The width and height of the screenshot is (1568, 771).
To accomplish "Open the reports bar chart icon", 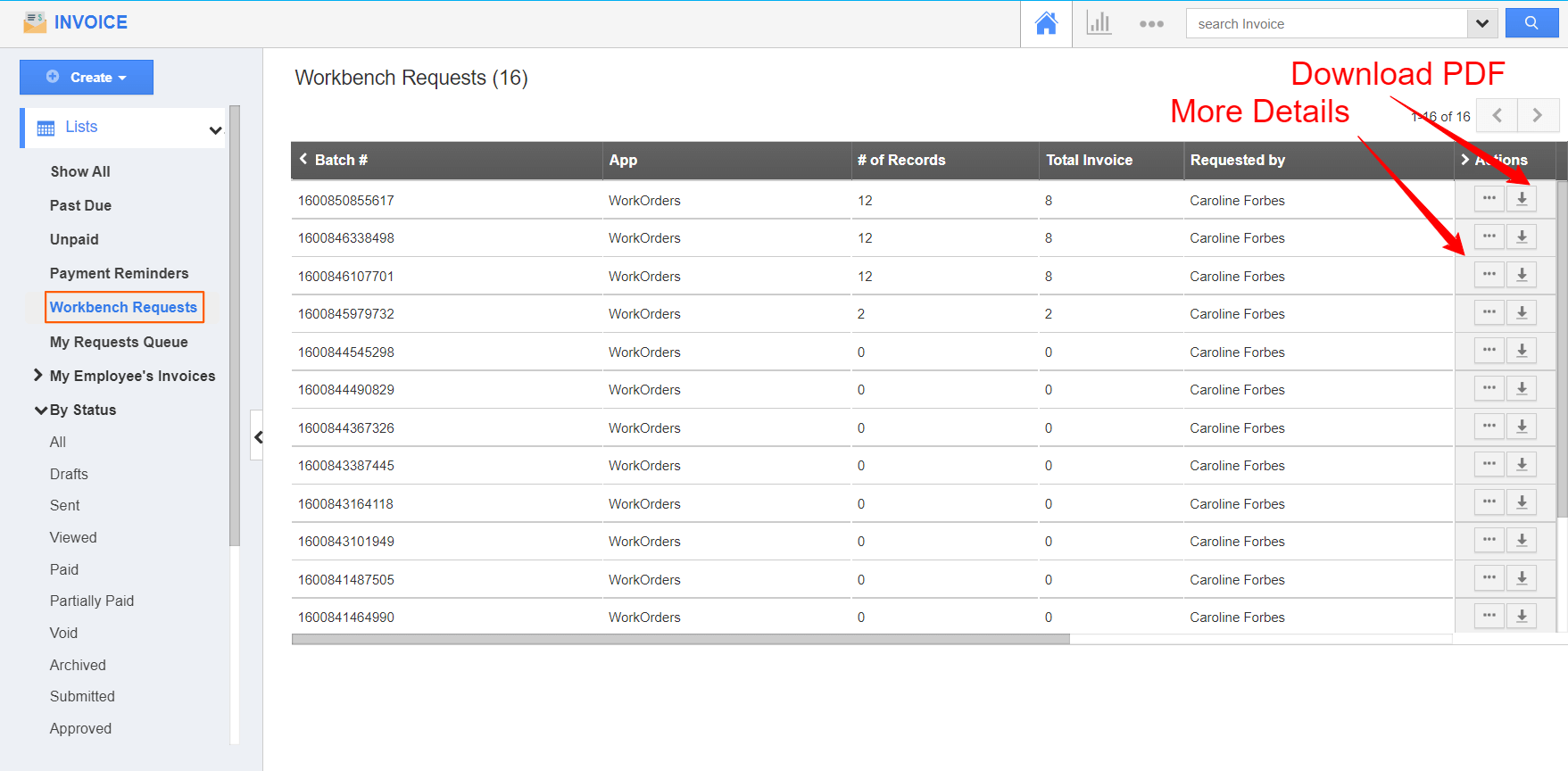I will [x=1099, y=24].
